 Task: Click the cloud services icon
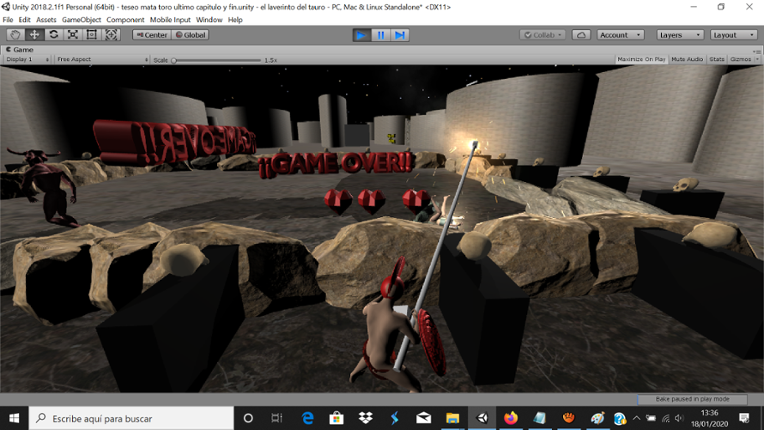581,35
